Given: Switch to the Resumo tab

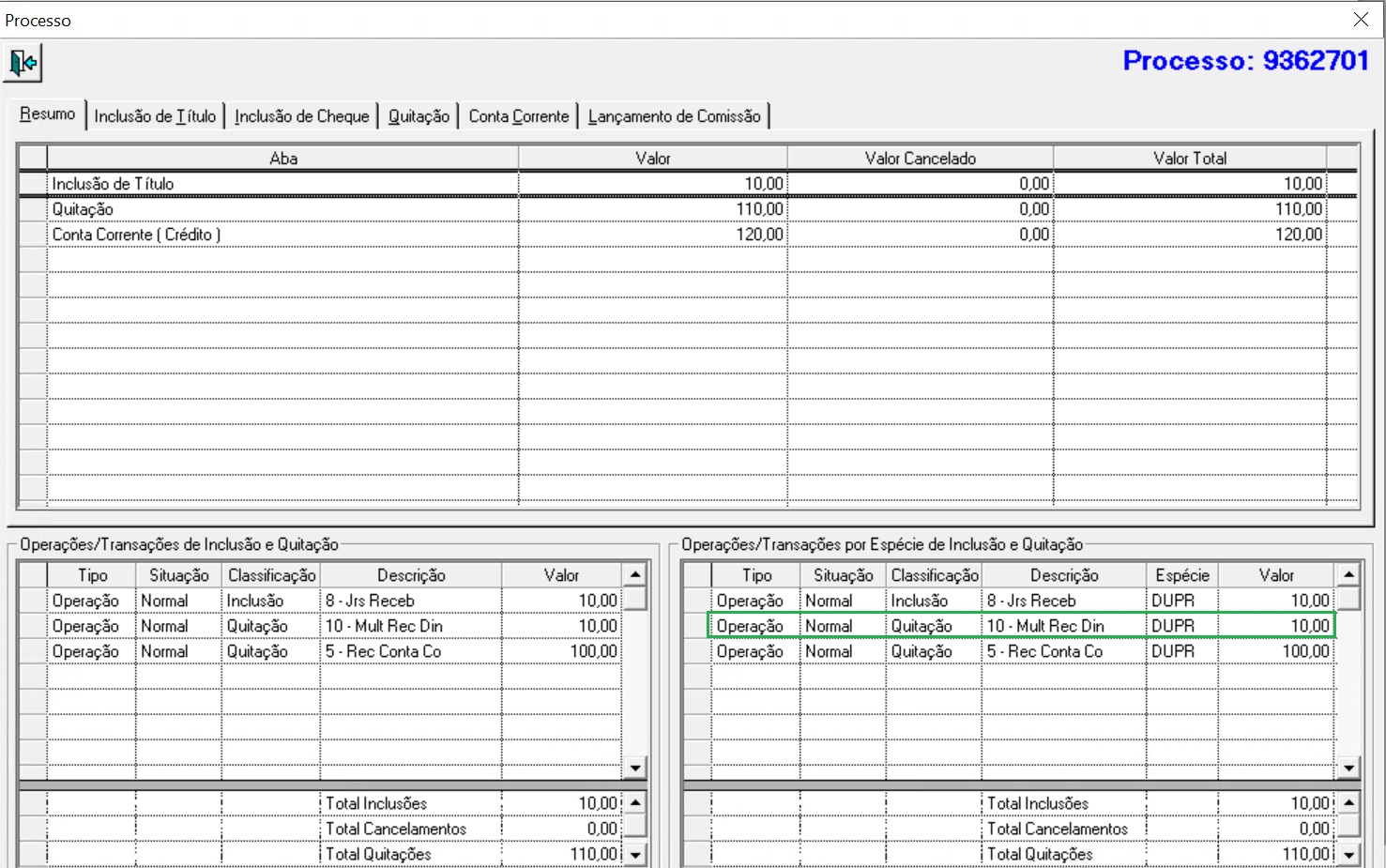Looking at the screenshot, I should tap(47, 114).
